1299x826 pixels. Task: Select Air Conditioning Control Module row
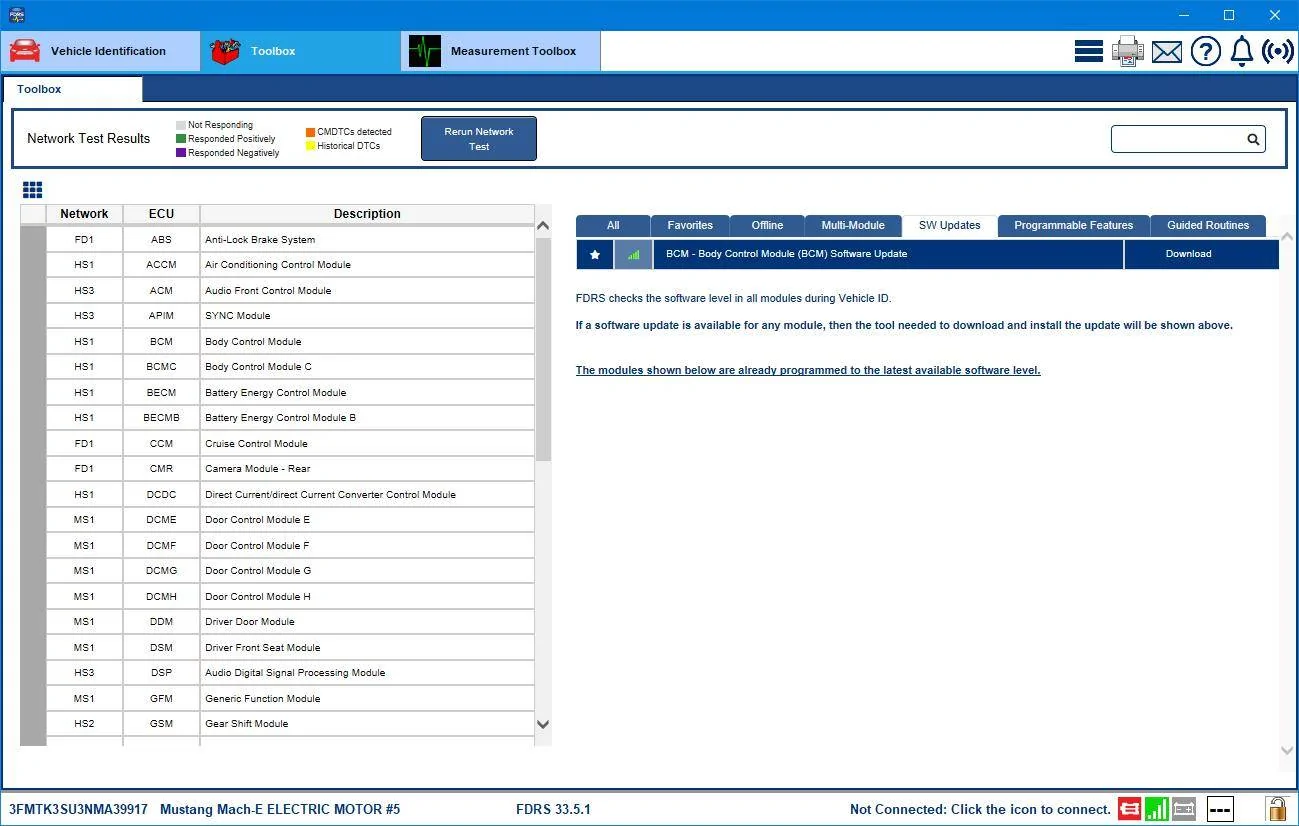(290, 265)
